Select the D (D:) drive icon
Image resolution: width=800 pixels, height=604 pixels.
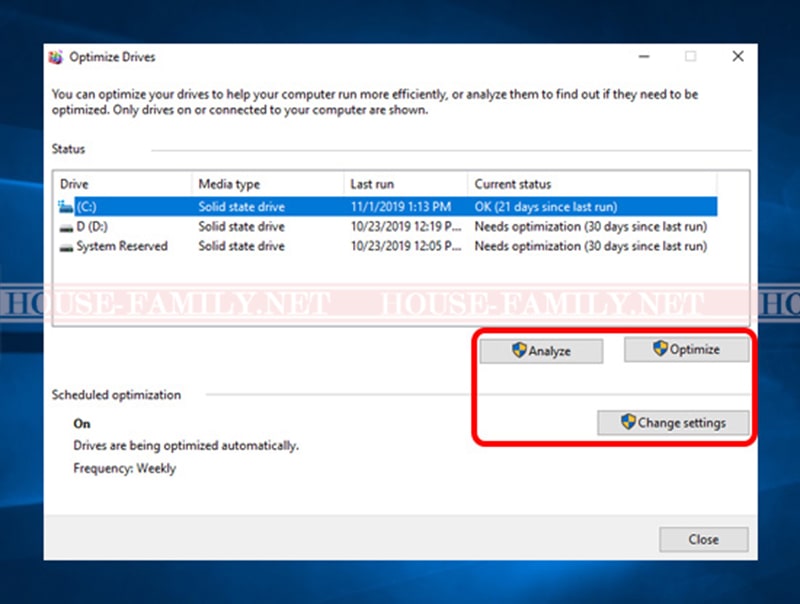[x=66, y=228]
